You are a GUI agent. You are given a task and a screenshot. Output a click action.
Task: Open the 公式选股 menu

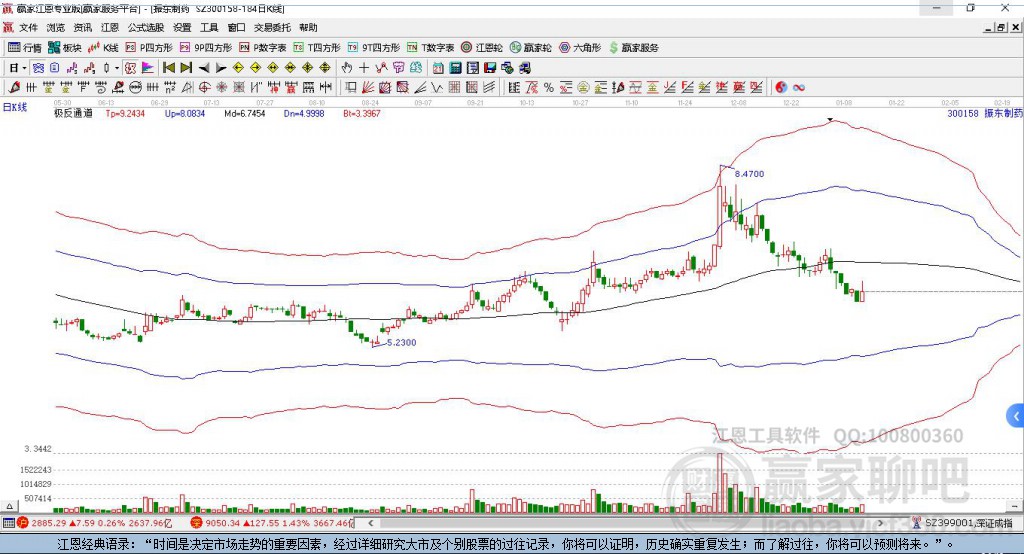tap(146, 27)
